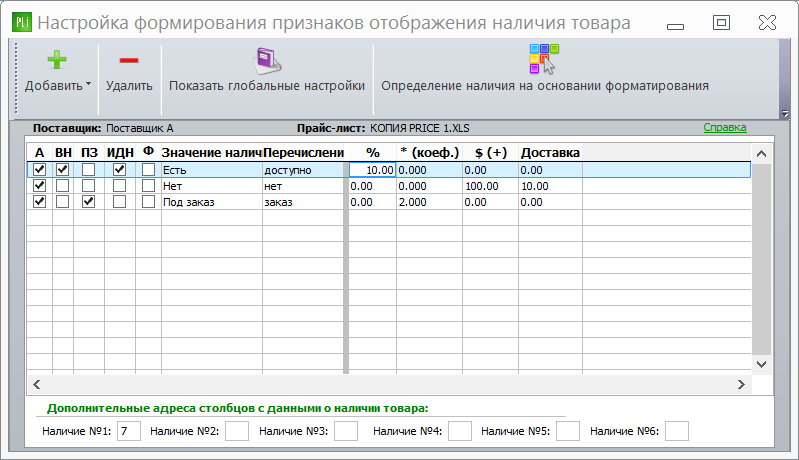Click the horizontal scrollbar right arrow
The width and height of the screenshot is (799, 460).
coord(741,385)
